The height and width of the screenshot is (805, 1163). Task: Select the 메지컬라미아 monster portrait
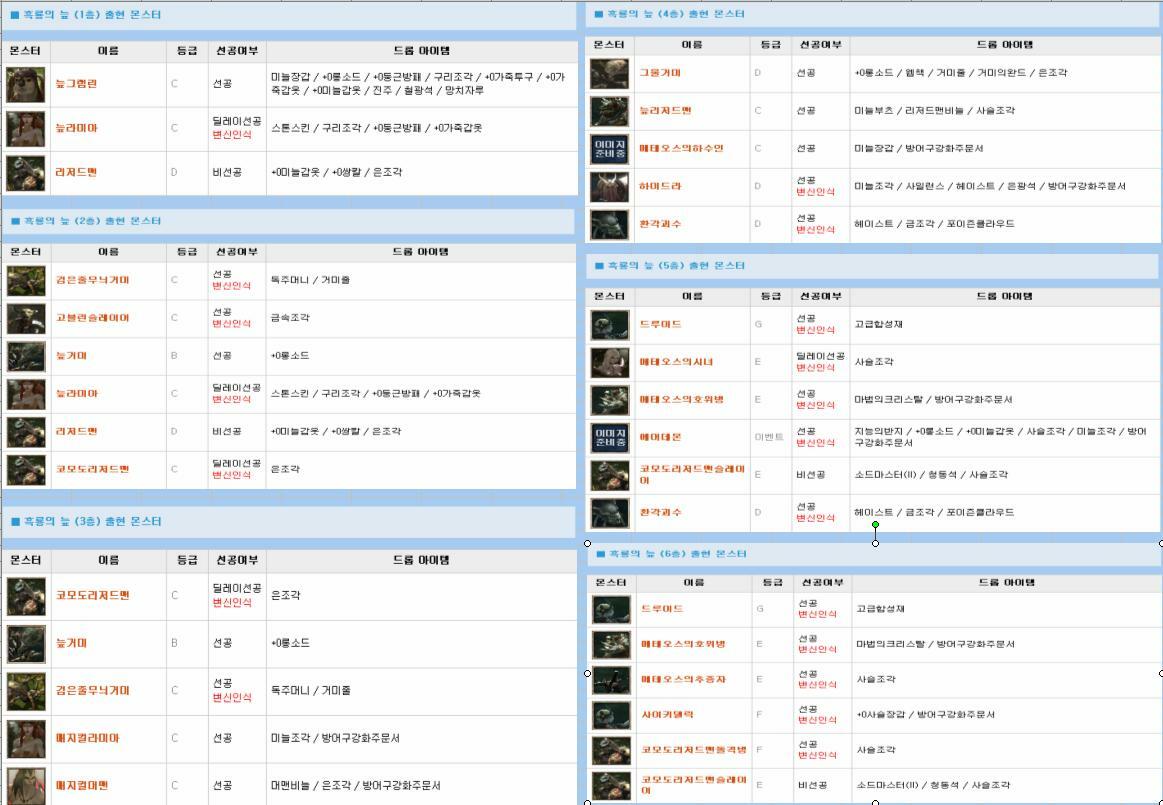pyautogui.click(x=26, y=739)
